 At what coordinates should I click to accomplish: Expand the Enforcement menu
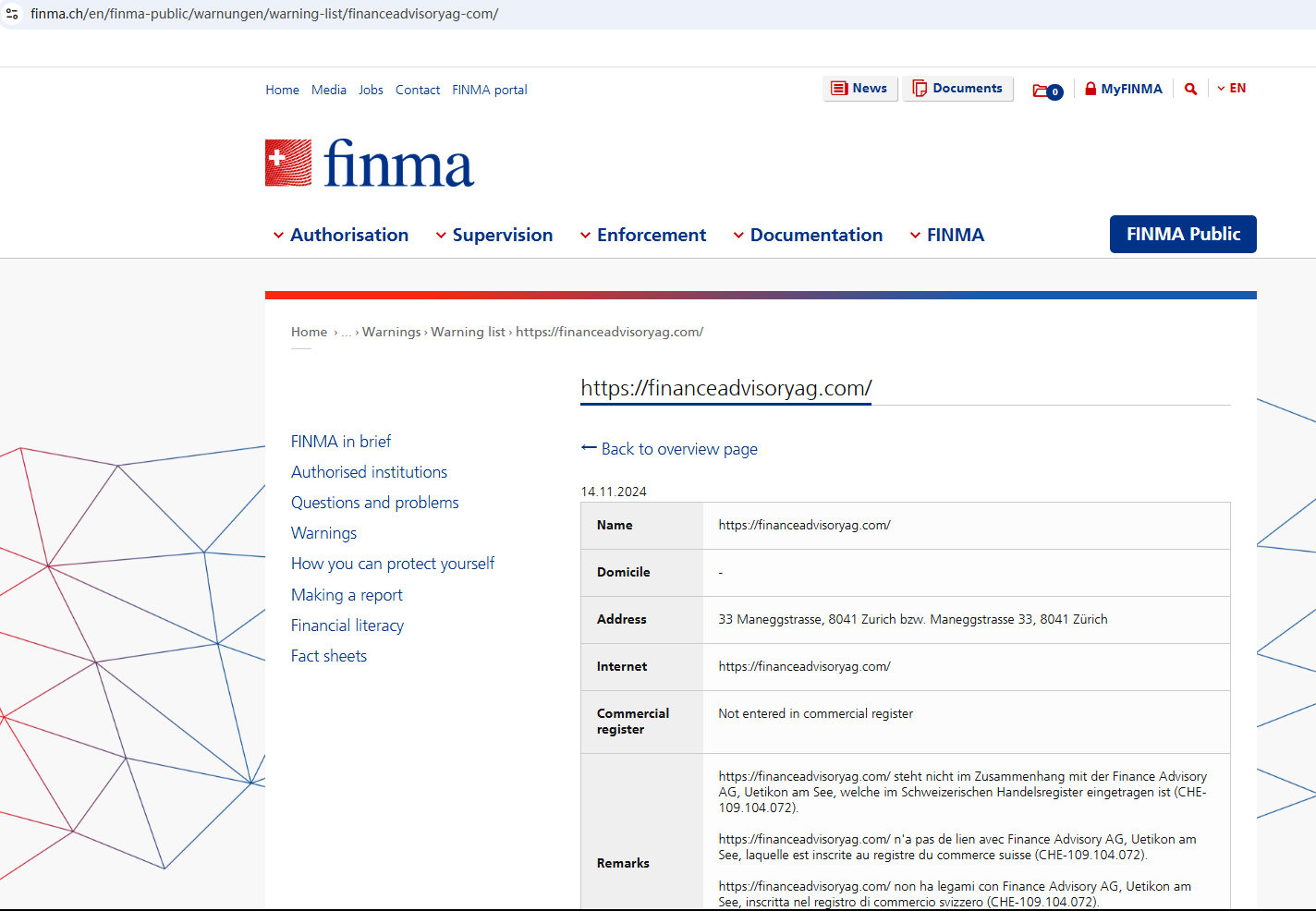[x=643, y=235]
